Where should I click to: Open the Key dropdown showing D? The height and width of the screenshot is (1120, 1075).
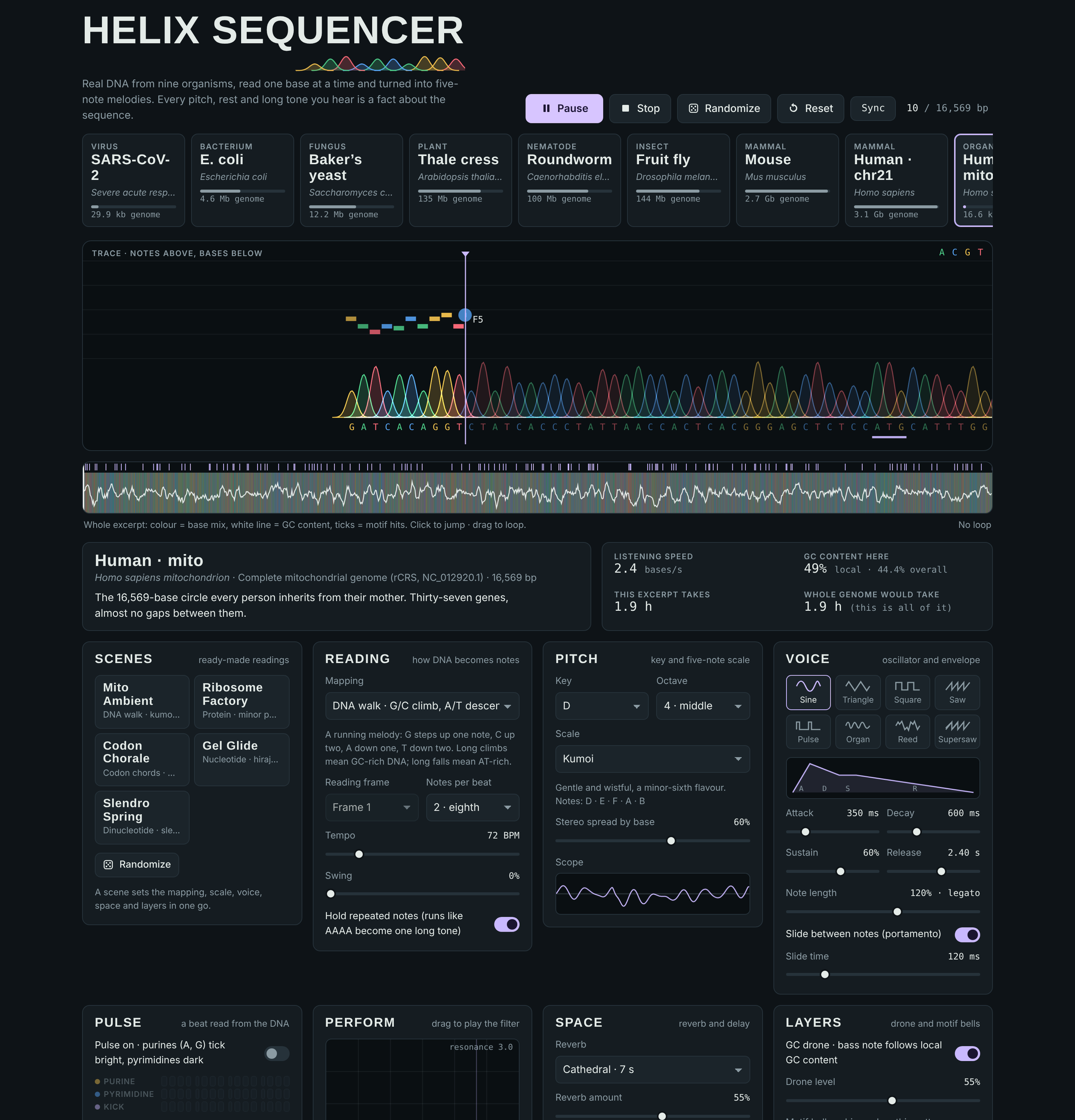[x=602, y=706]
